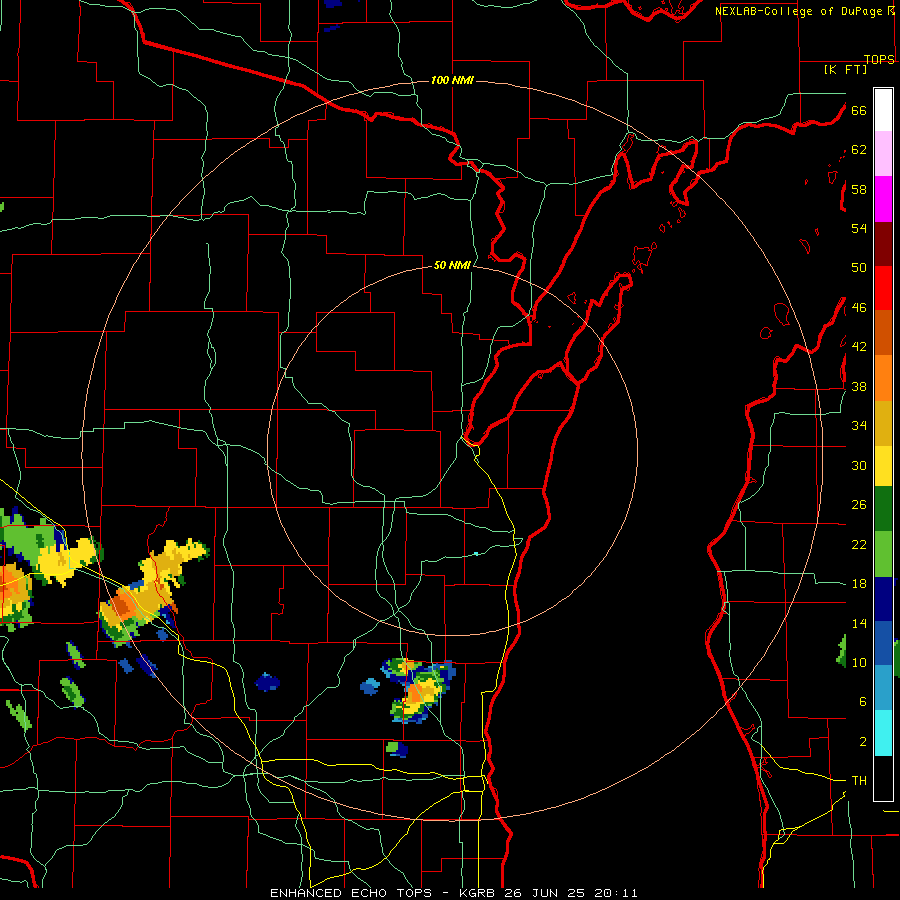900x900 pixels.
Task: Select the light green swatch between 22 and 18
Action: [883, 554]
